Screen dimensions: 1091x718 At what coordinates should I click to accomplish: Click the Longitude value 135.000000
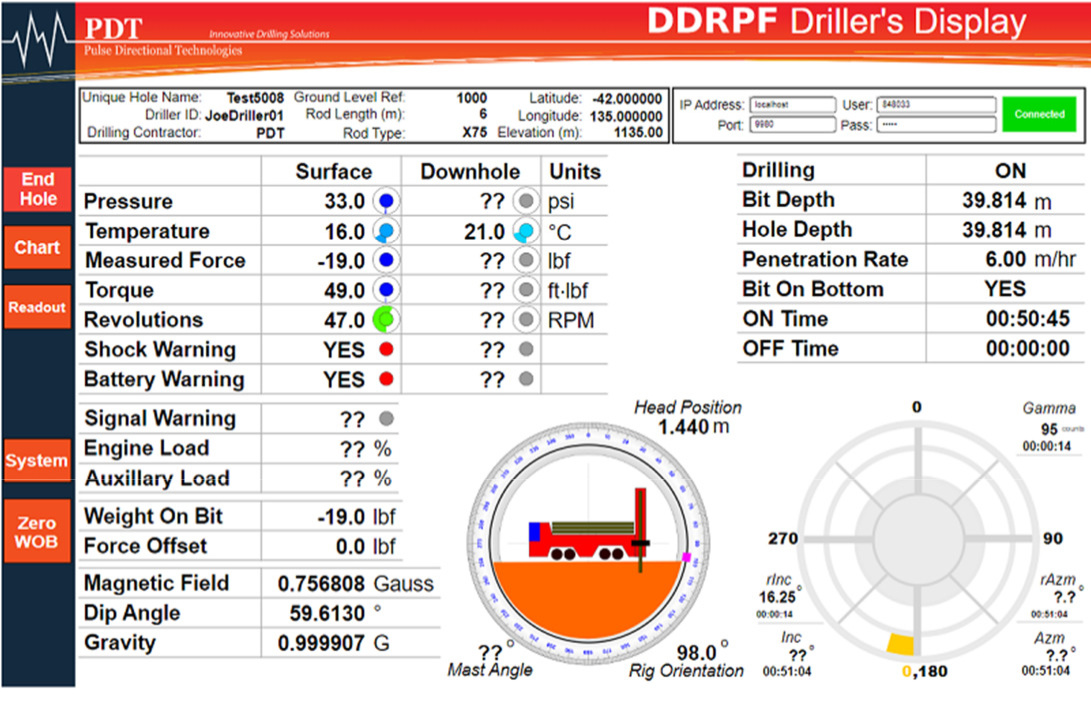[626, 116]
